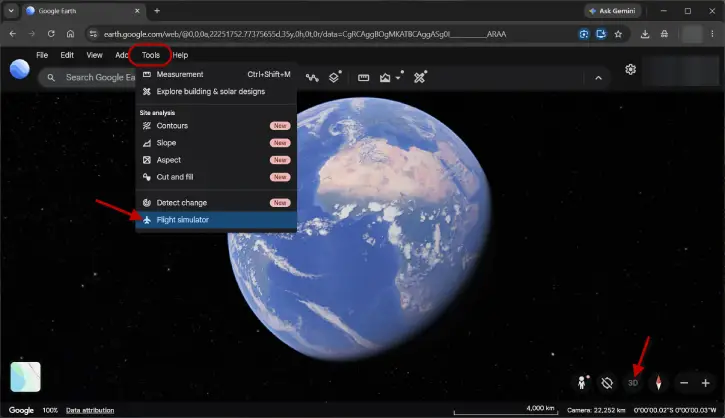Open the map layers icon
The image size is (725, 418).
[x=334, y=77]
